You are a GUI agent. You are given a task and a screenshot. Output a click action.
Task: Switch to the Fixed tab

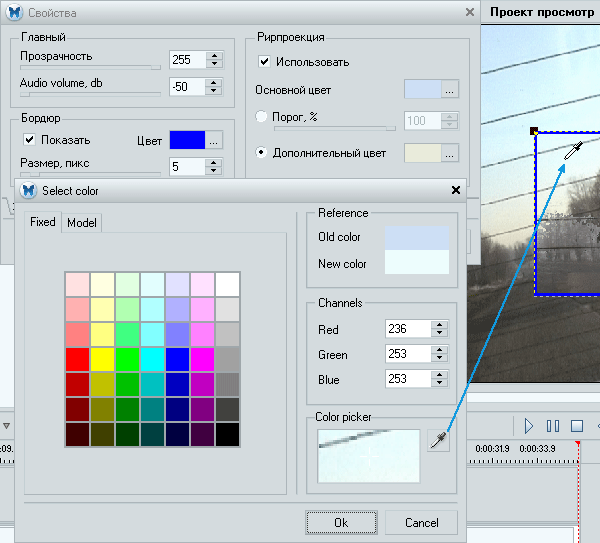tap(42, 222)
